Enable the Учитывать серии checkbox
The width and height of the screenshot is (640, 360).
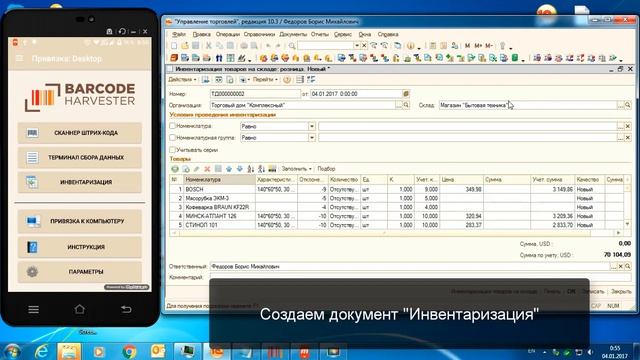(x=173, y=150)
